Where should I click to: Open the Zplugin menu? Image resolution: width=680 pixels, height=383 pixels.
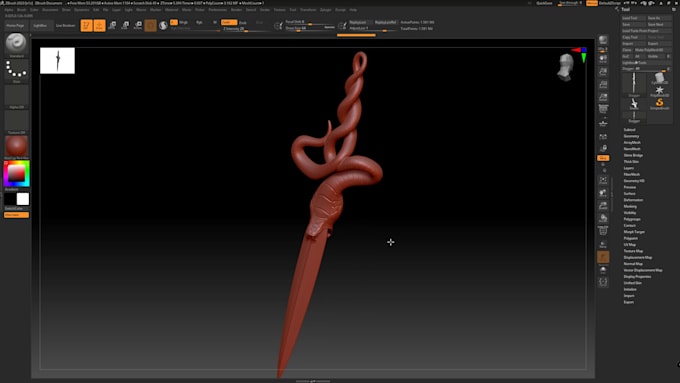325,10
